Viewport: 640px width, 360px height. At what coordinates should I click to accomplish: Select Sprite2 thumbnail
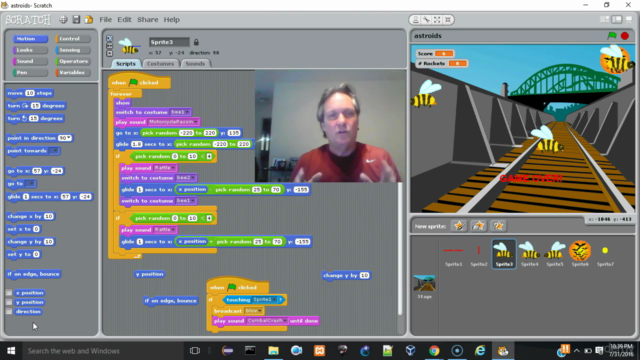pyautogui.click(x=479, y=254)
